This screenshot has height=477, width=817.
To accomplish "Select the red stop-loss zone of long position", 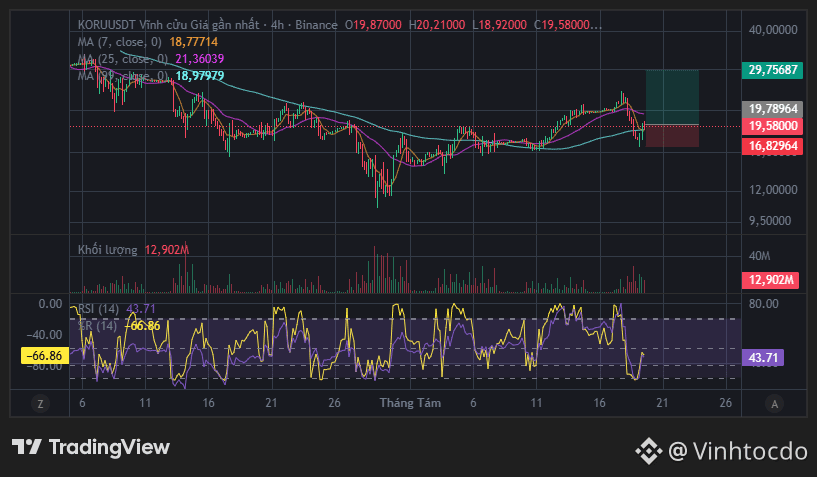I will [x=672, y=136].
